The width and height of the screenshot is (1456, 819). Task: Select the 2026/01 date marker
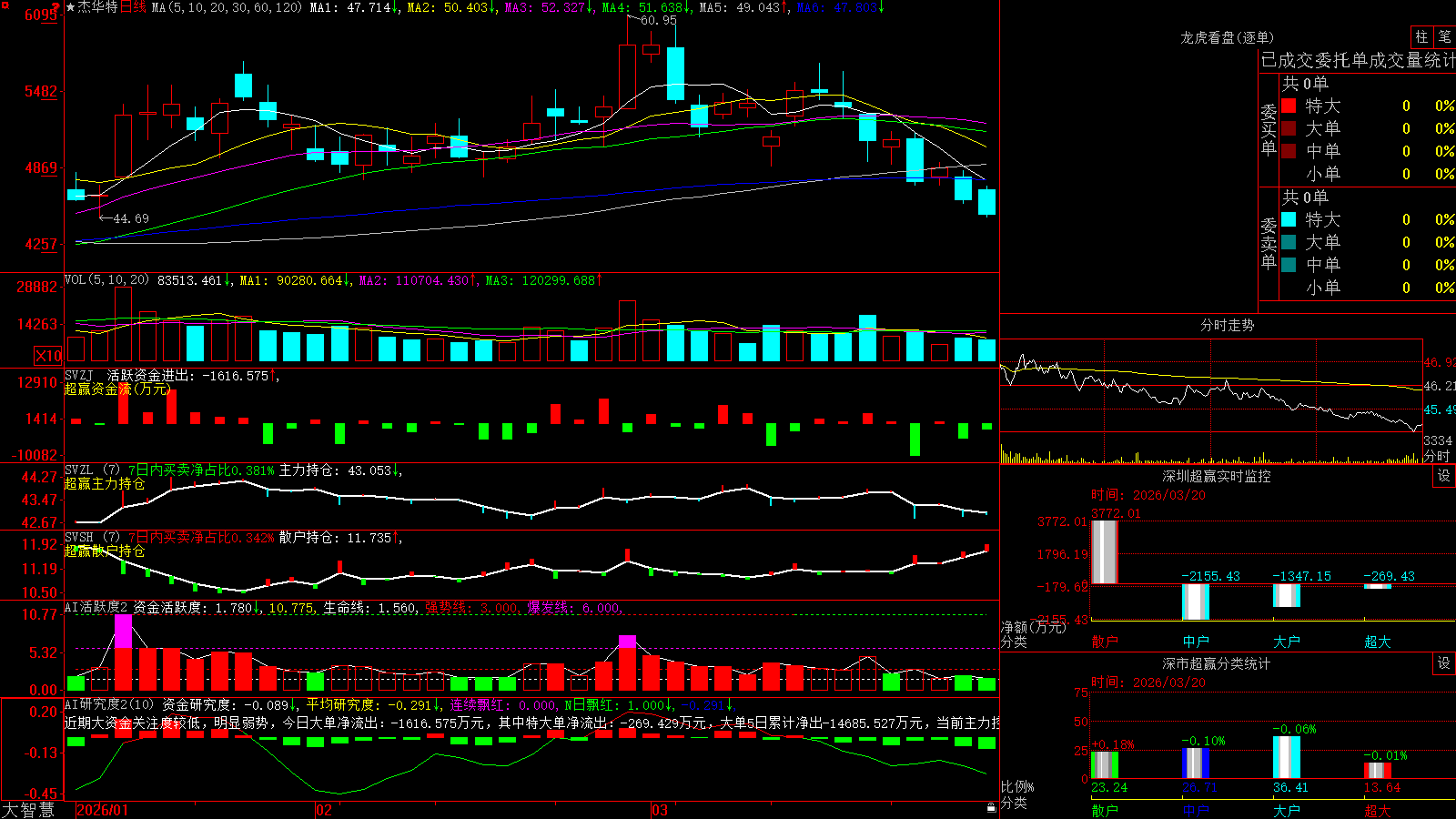pyautogui.click(x=103, y=810)
